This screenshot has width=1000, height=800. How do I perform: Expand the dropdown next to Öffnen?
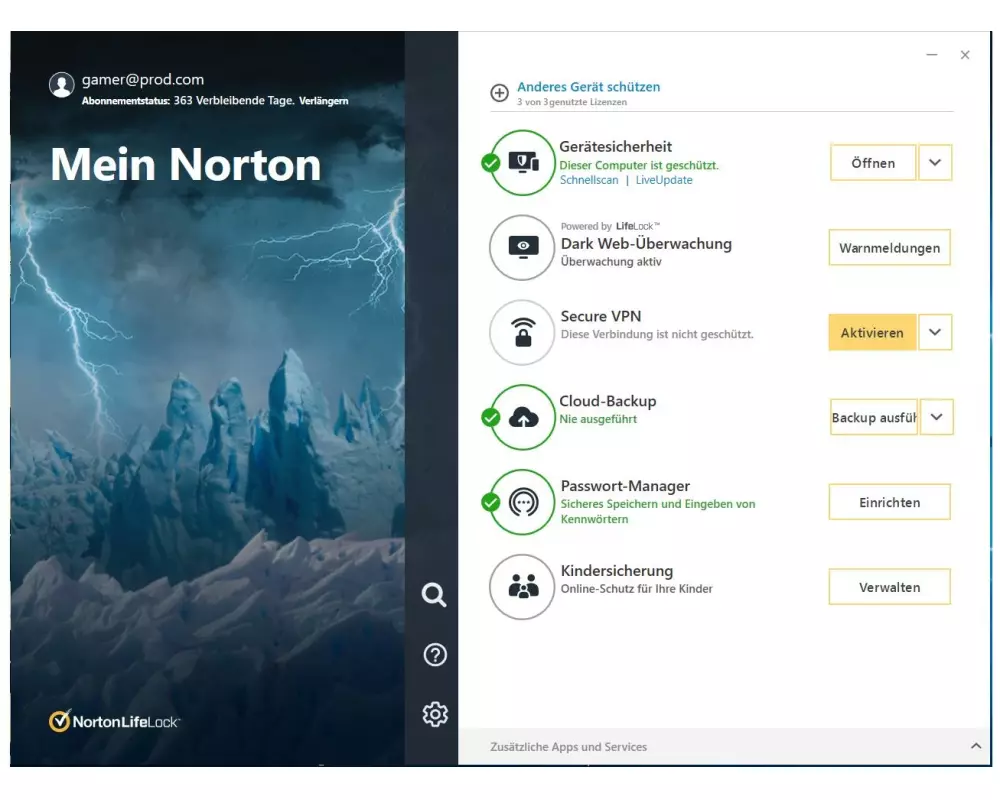pyautogui.click(x=935, y=163)
